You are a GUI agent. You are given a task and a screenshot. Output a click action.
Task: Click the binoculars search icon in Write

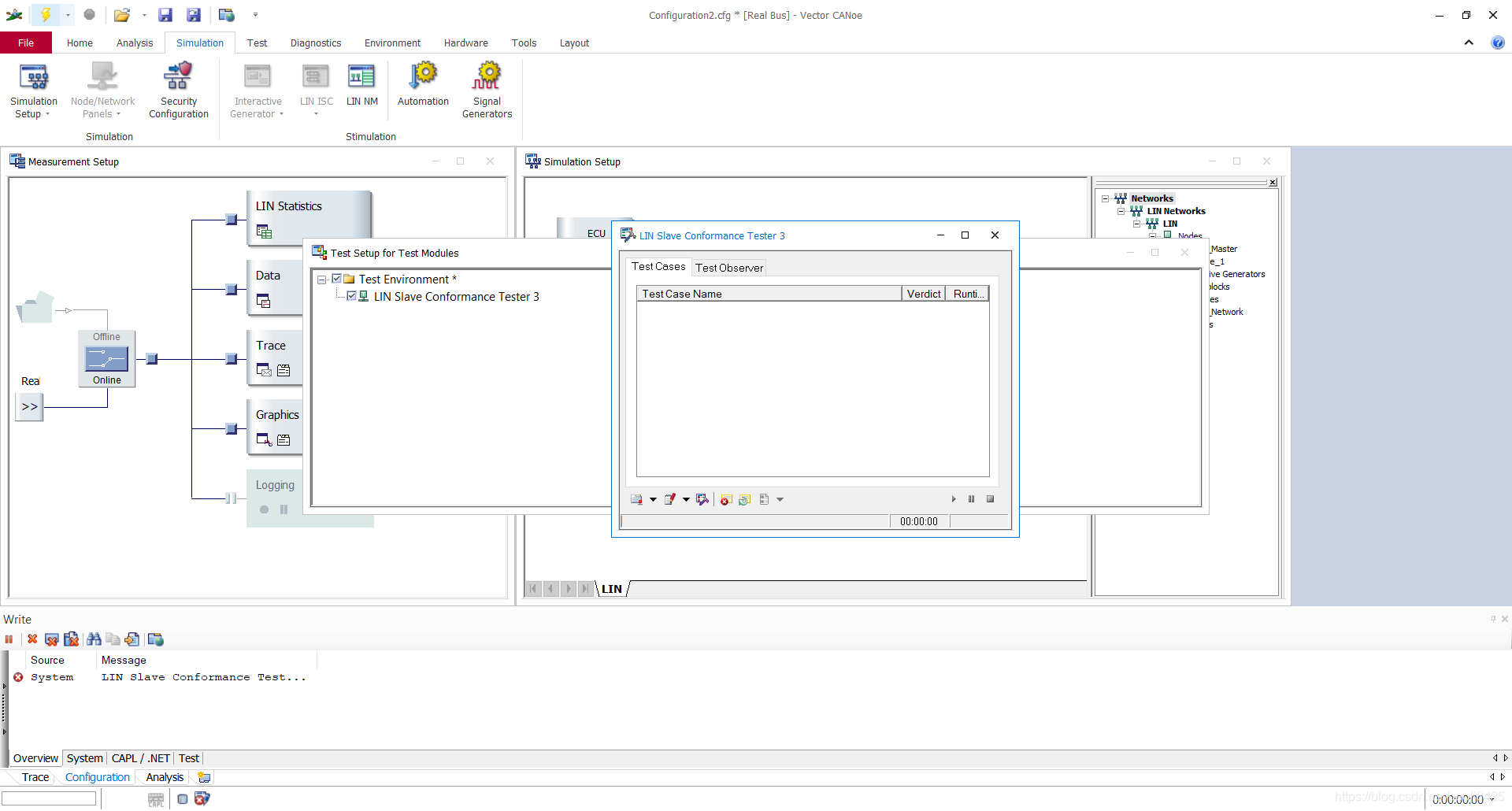(94, 639)
